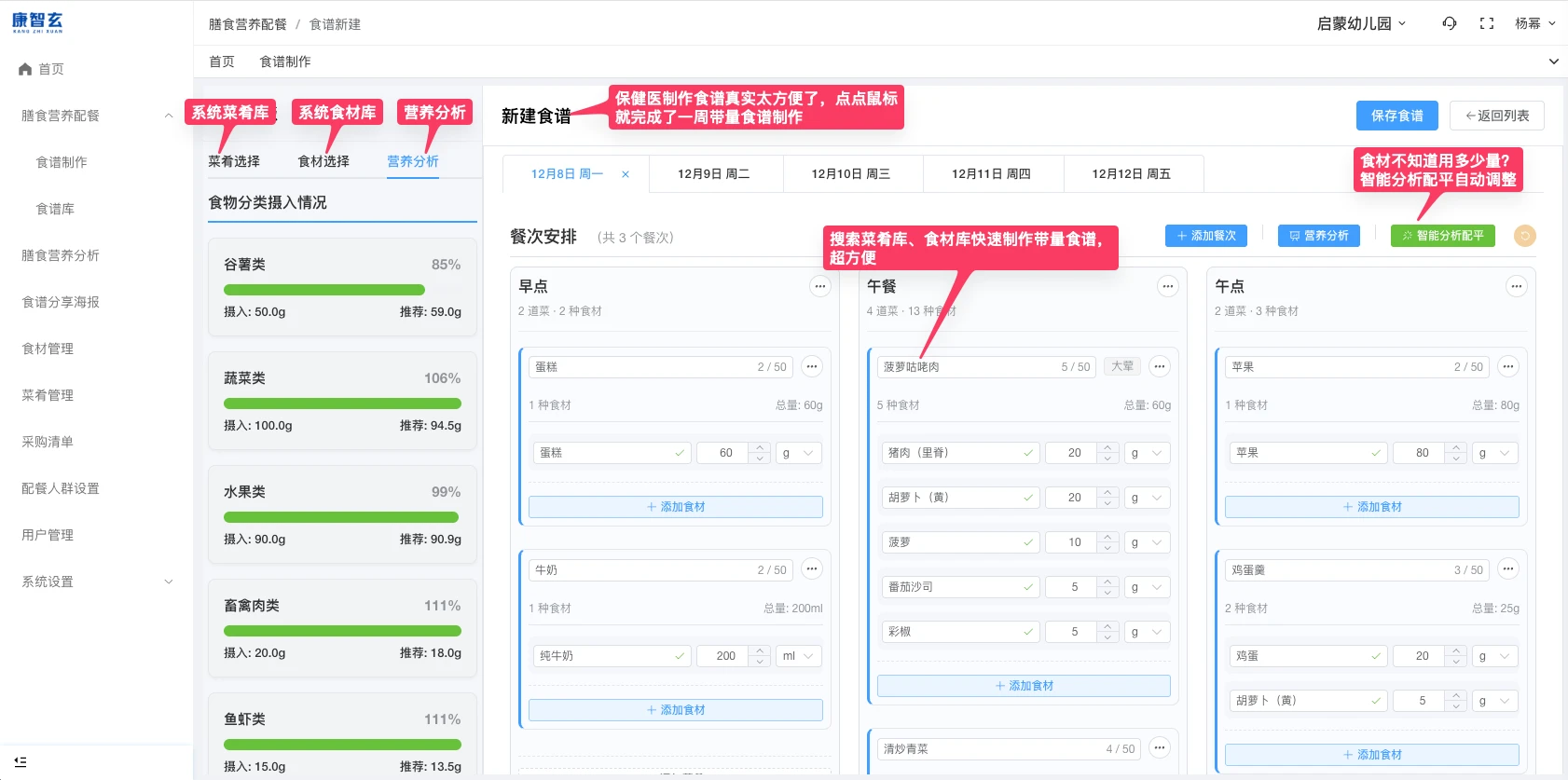Open more options for 菠萝咕咾肉 dish

[1159, 367]
